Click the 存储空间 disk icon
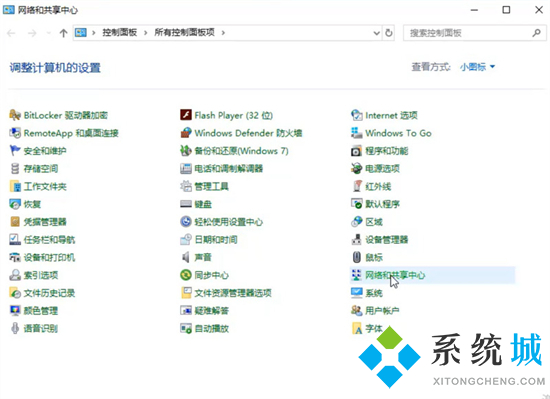This screenshot has height=399, width=550. click(x=15, y=169)
